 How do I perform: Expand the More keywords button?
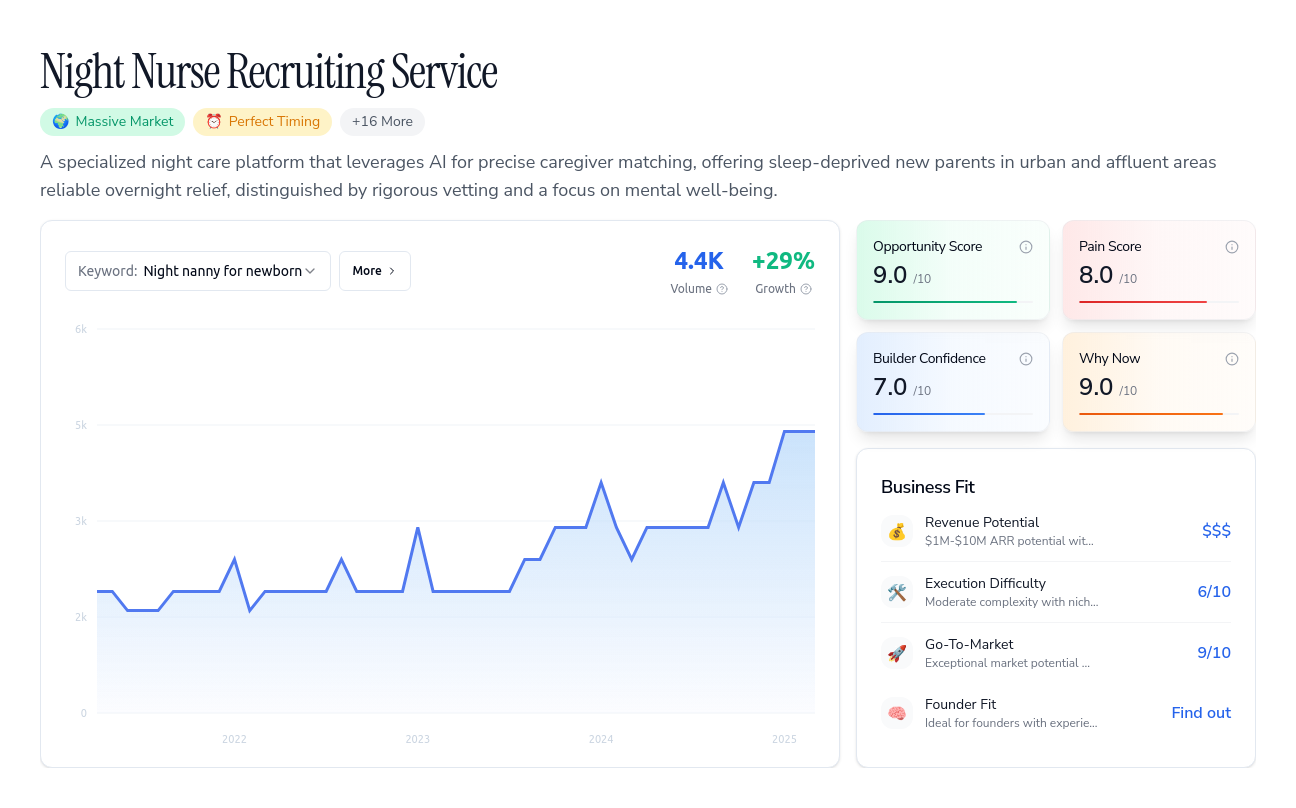[375, 271]
